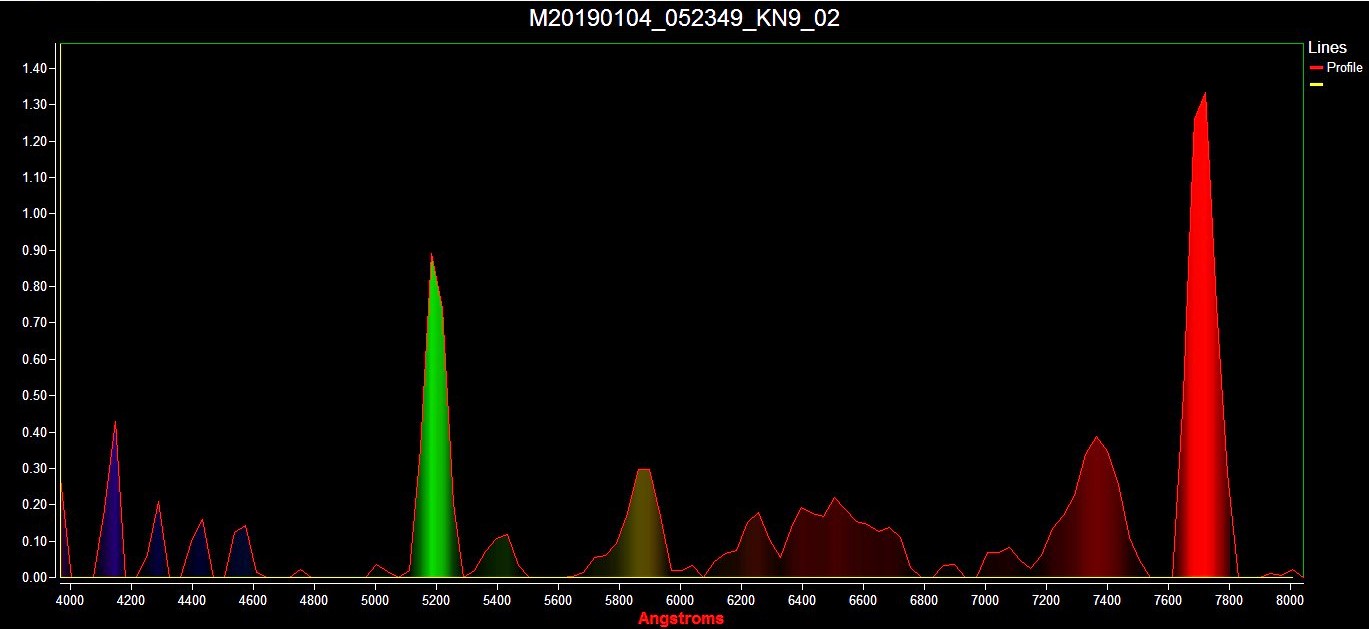The width and height of the screenshot is (1369, 629).
Task: Click the 7400 x-axis tick label
Action: (1107, 601)
